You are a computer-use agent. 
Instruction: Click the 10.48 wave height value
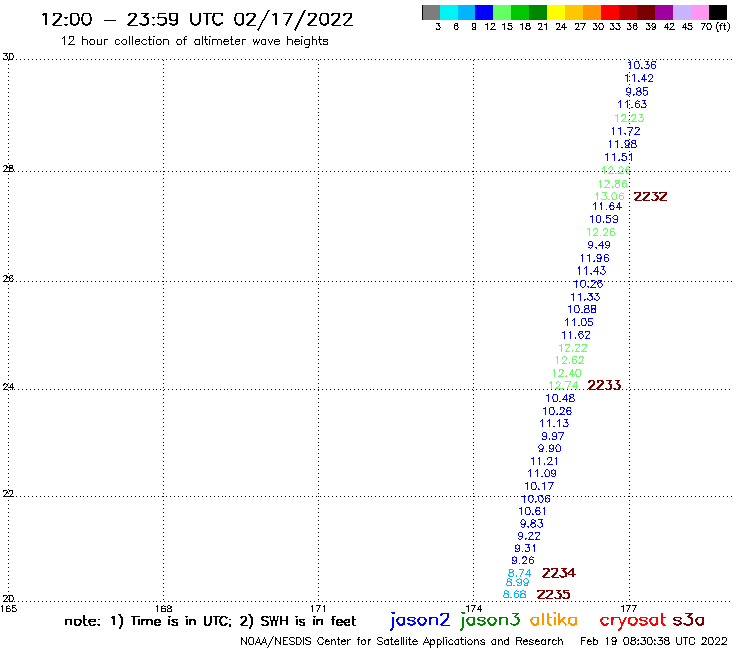560,398
